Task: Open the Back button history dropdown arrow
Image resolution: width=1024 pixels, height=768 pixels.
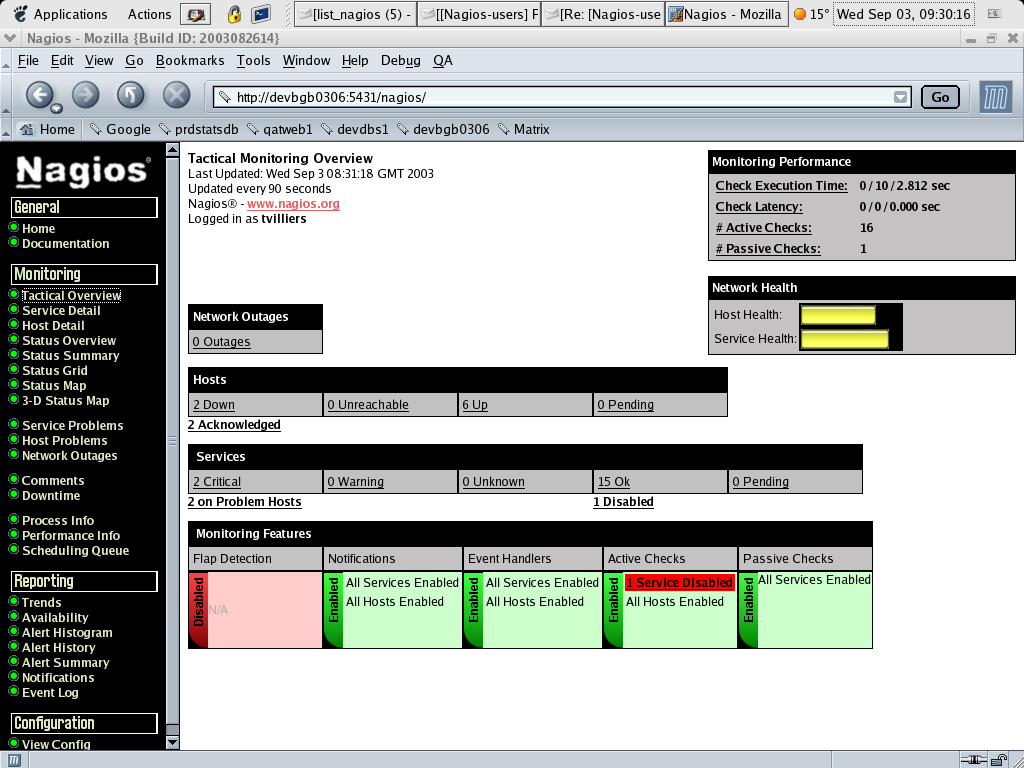Action: (56, 108)
